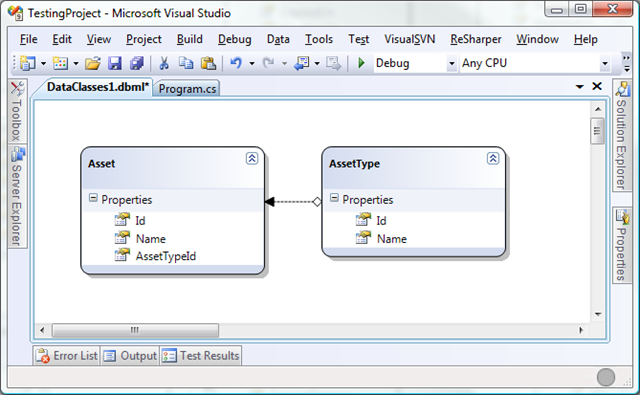The height and width of the screenshot is (395, 640).
Task: Click the New Project toolbar icon
Action: (x=28, y=63)
